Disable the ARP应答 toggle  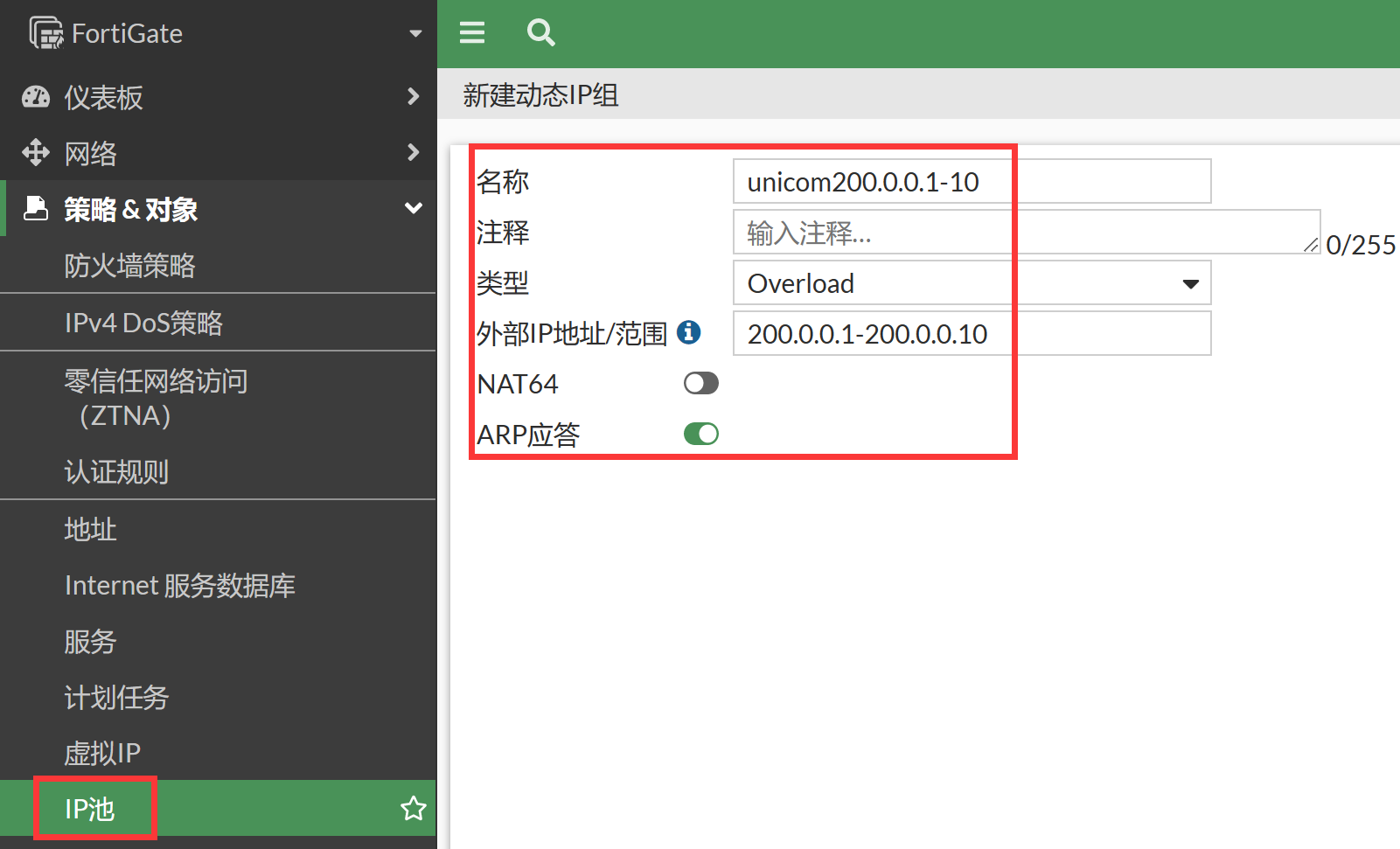[701, 434]
